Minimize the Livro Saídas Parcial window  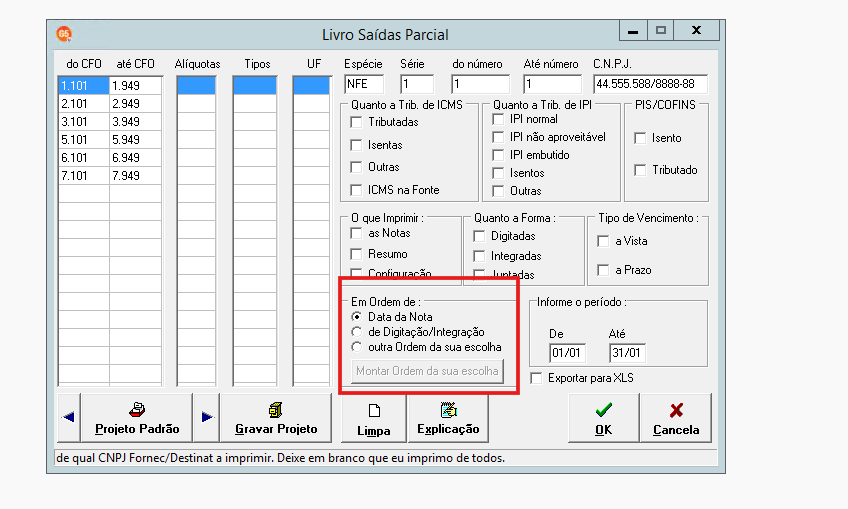coord(633,31)
